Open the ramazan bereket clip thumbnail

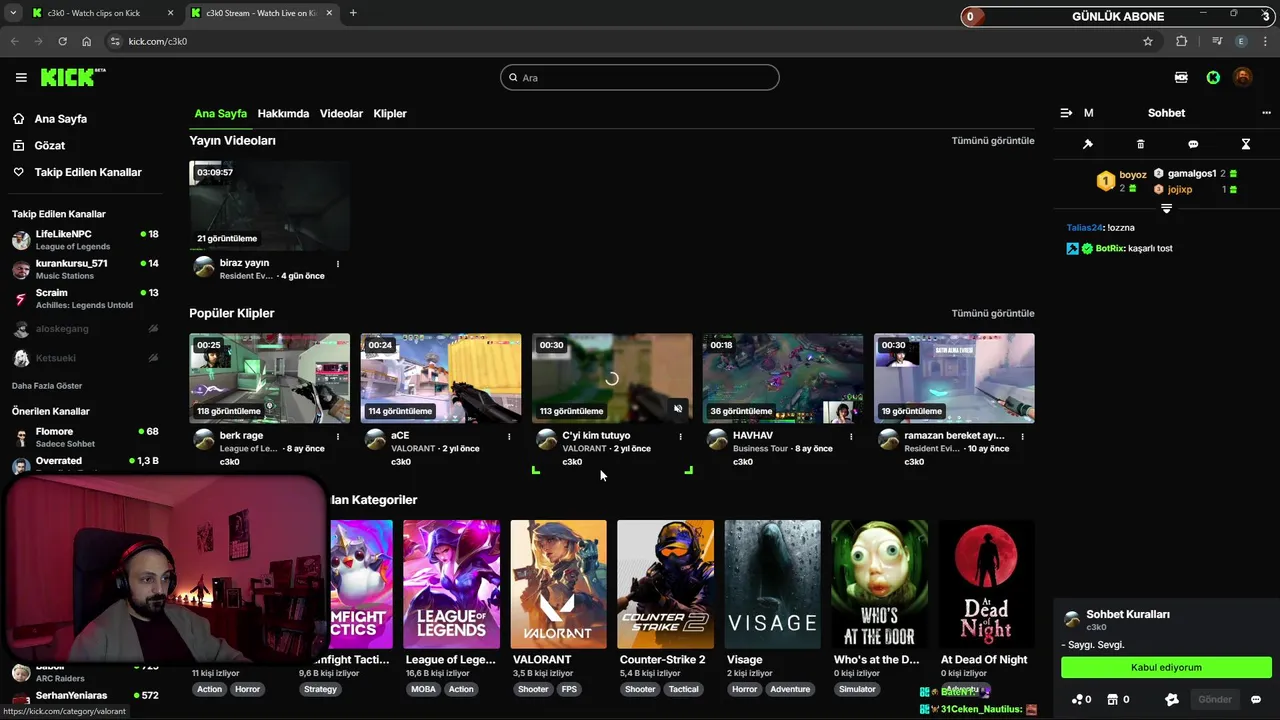(954, 378)
